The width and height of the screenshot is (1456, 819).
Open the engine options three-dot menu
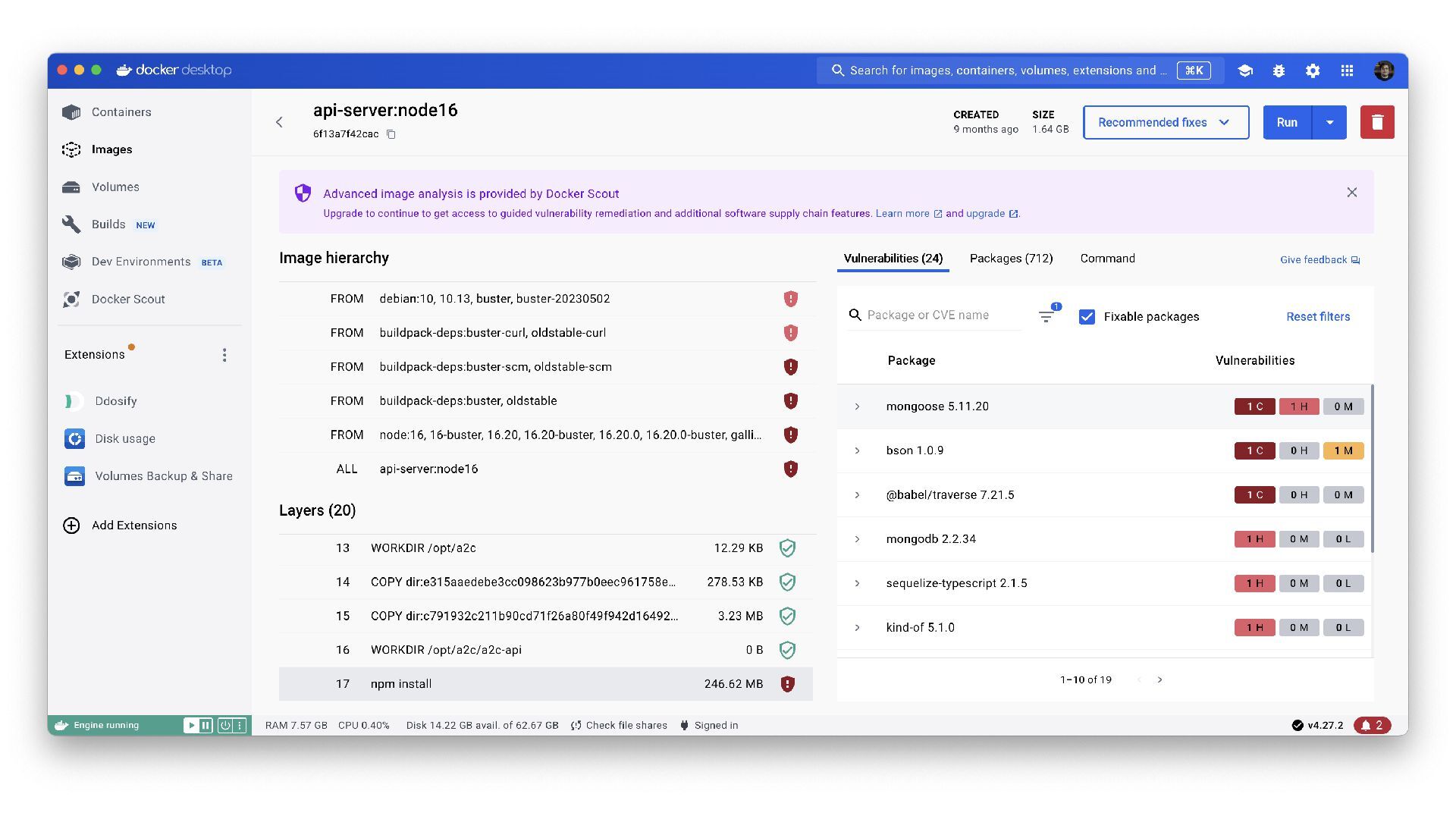point(240,726)
